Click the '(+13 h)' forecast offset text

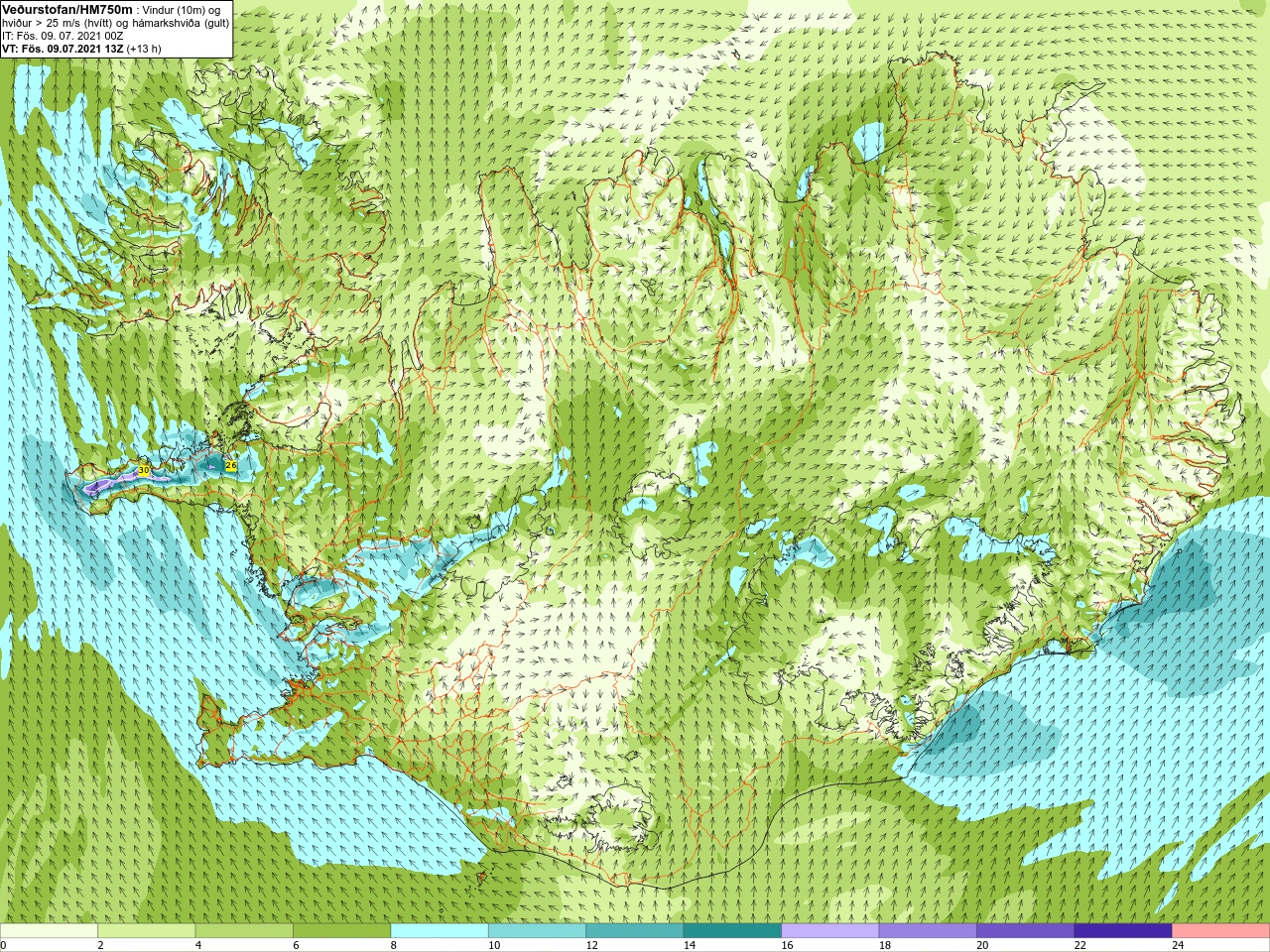click(x=144, y=49)
